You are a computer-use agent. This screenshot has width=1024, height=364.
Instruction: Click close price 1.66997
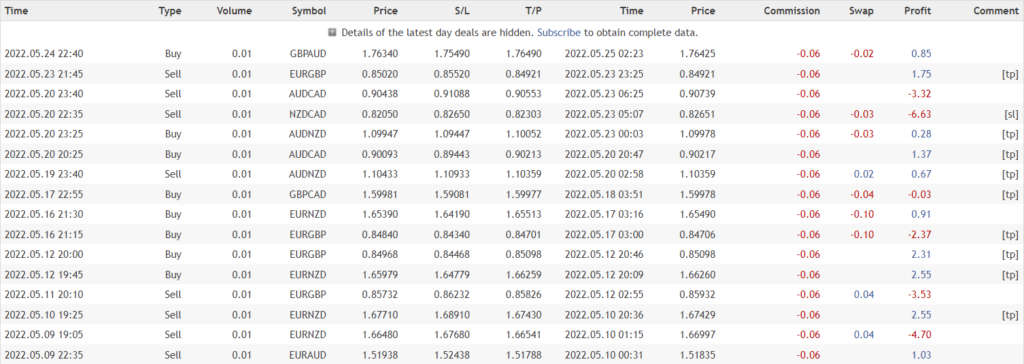pyautogui.click(x=697, y=334)
